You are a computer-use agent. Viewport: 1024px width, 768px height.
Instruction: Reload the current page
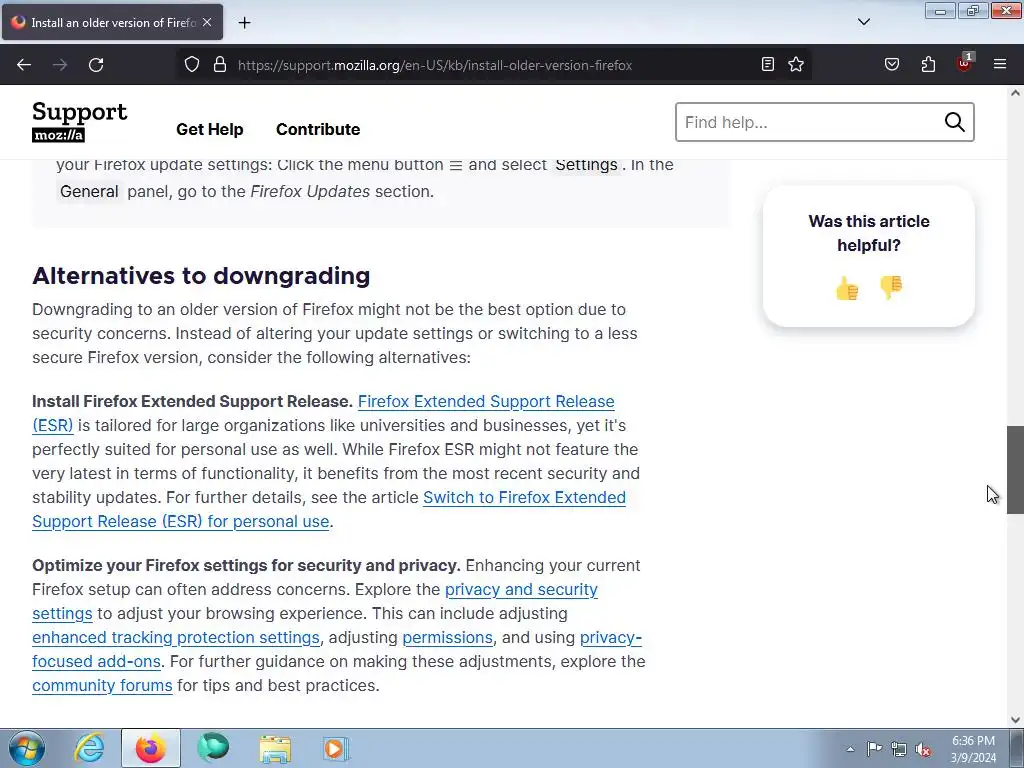tap(96, 65)
